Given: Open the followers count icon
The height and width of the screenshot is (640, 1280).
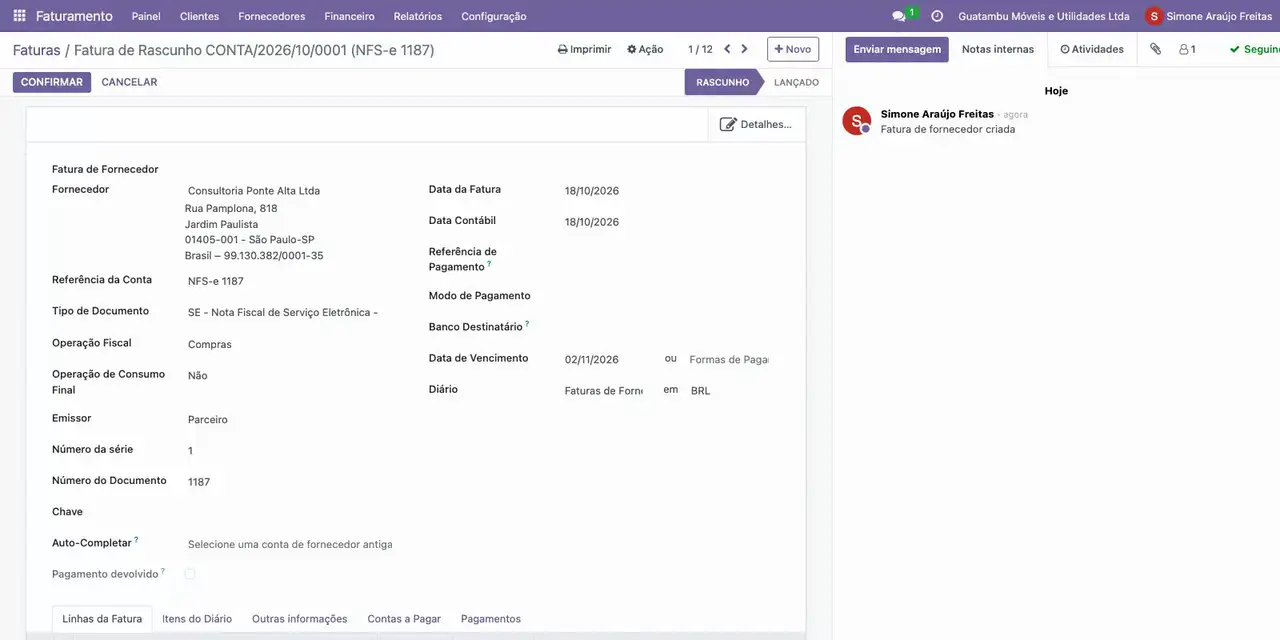Looking at the screenshot, I should click(x=1187, y=49).
